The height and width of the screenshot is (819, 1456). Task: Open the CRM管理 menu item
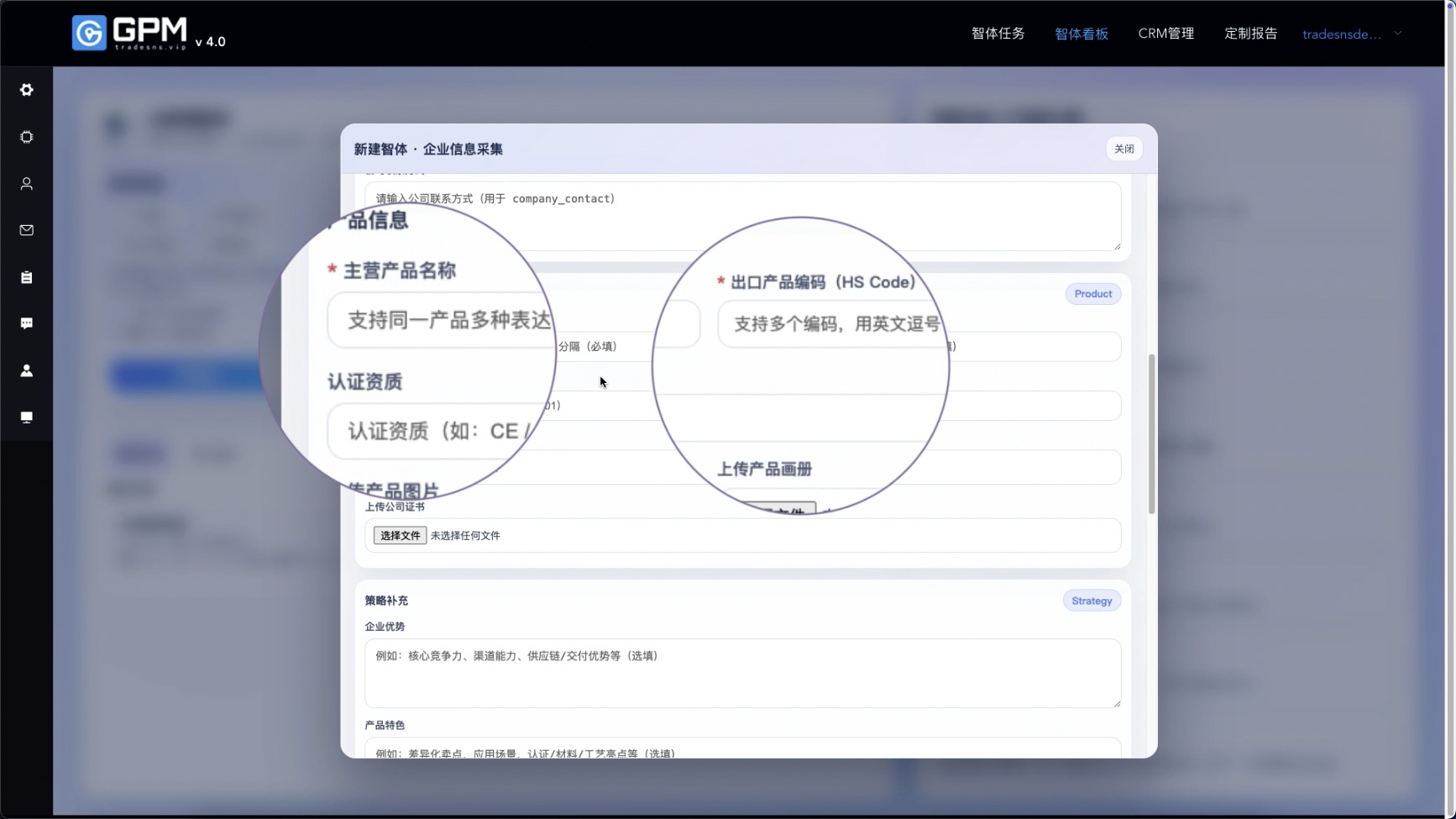point(1165,34)
